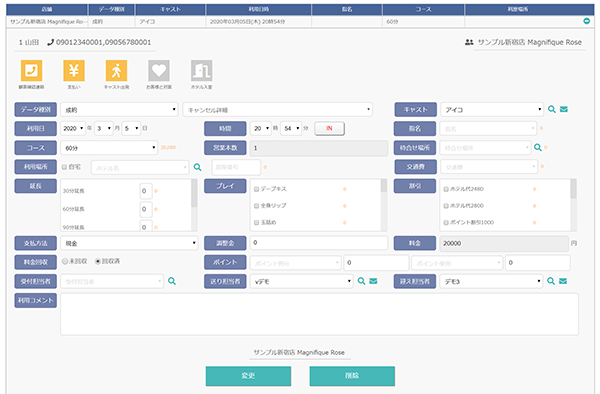
Task: Click the 延長 label button
Action: (x=36, y=186)
